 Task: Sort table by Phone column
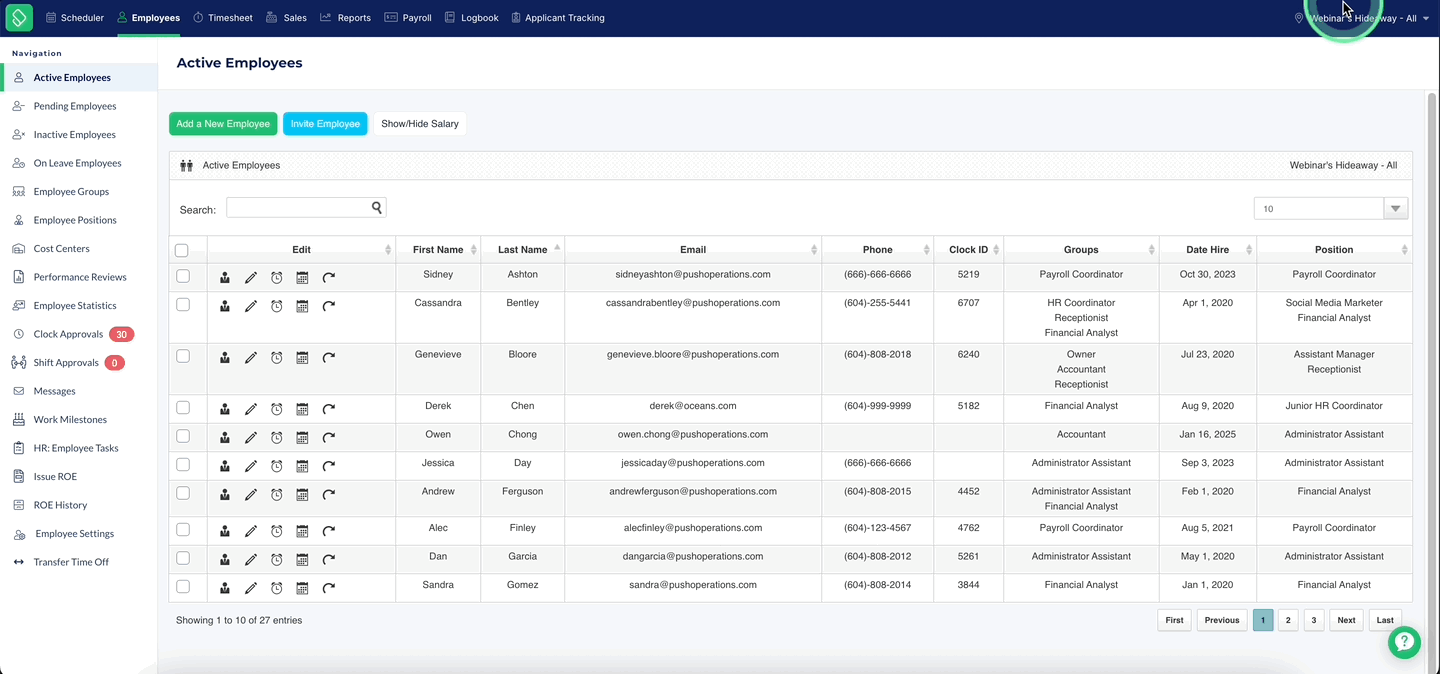[878, 250]
